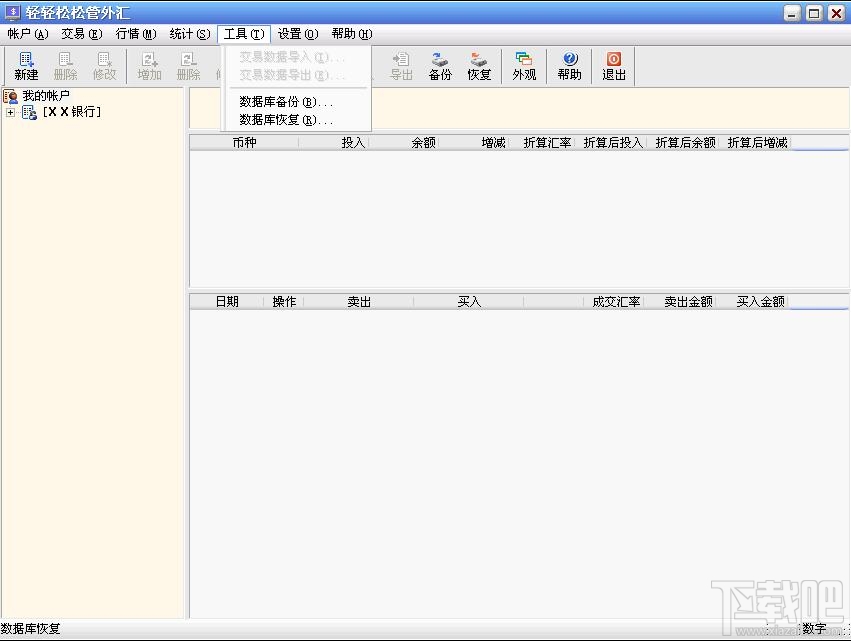
Task: Click the 折算汇率 column header
Action: (x=542, y=143)
